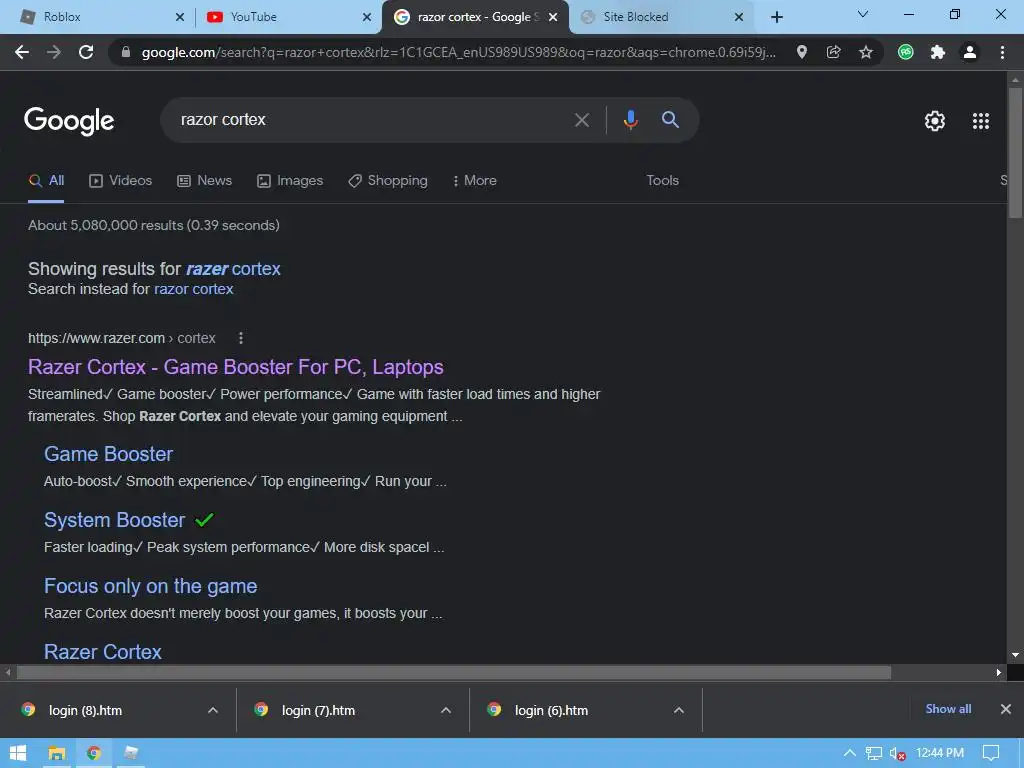Open the System Booster sitelink
Viewport: 1024px width, 768px height.
point(114,520)
